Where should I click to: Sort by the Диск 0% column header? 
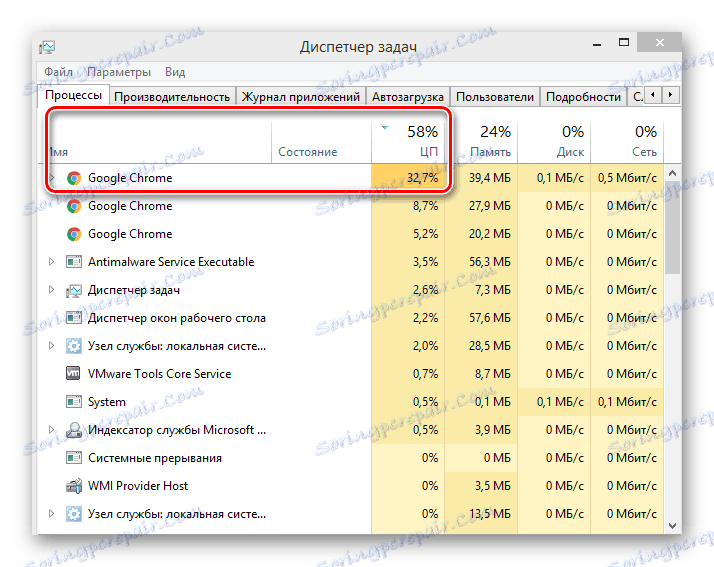click(x=554, y=143)
